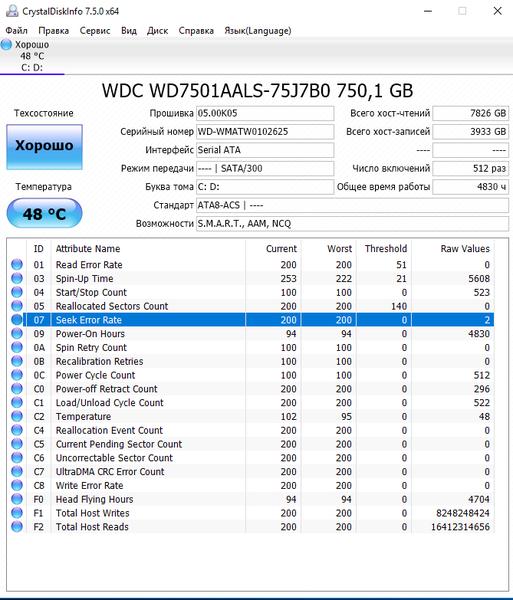513x600 pixels.
Task: Click status orb for Total Host Reads
Action: [x=17, y=526]
